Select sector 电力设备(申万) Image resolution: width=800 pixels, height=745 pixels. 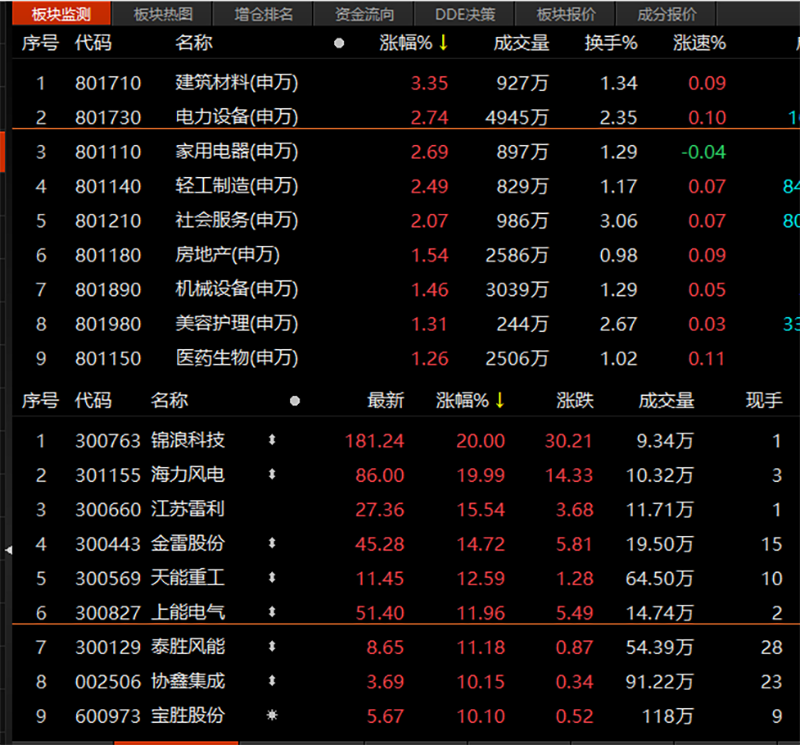pyautogui.click(x=237, y=117)
